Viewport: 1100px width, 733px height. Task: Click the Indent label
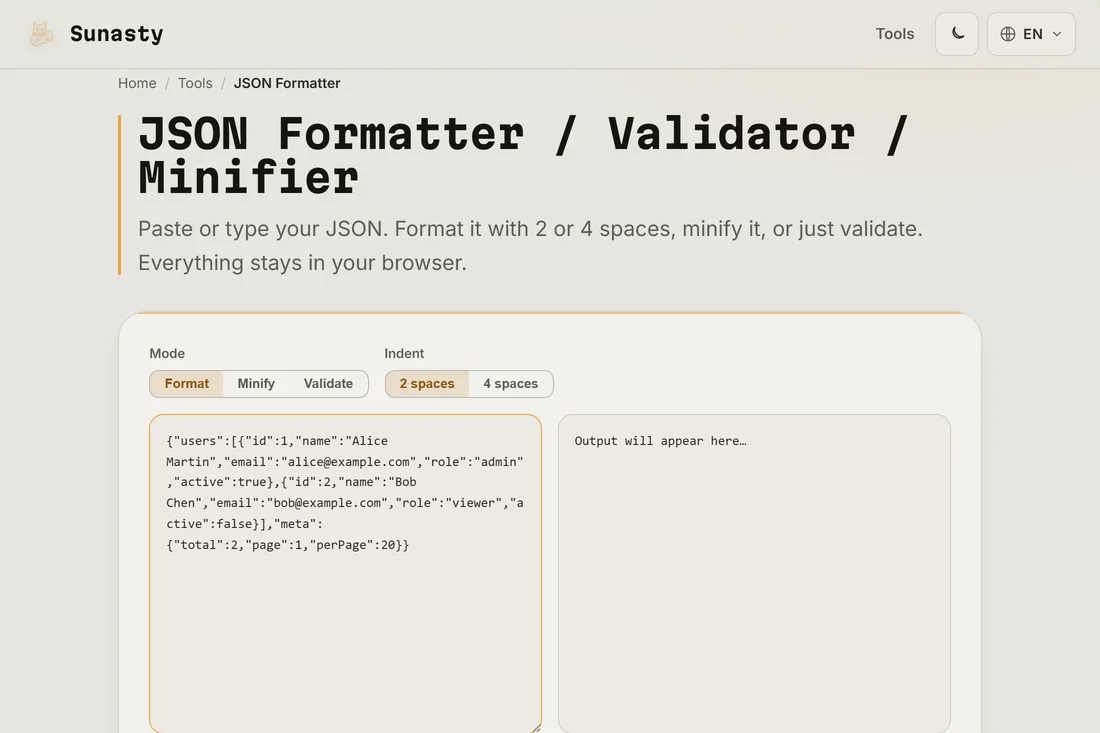[x=404, y=354]
